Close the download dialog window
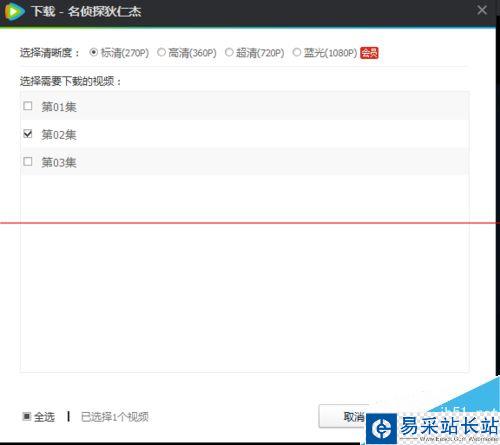Screen dimensions: 500x445 pos(482,10)
